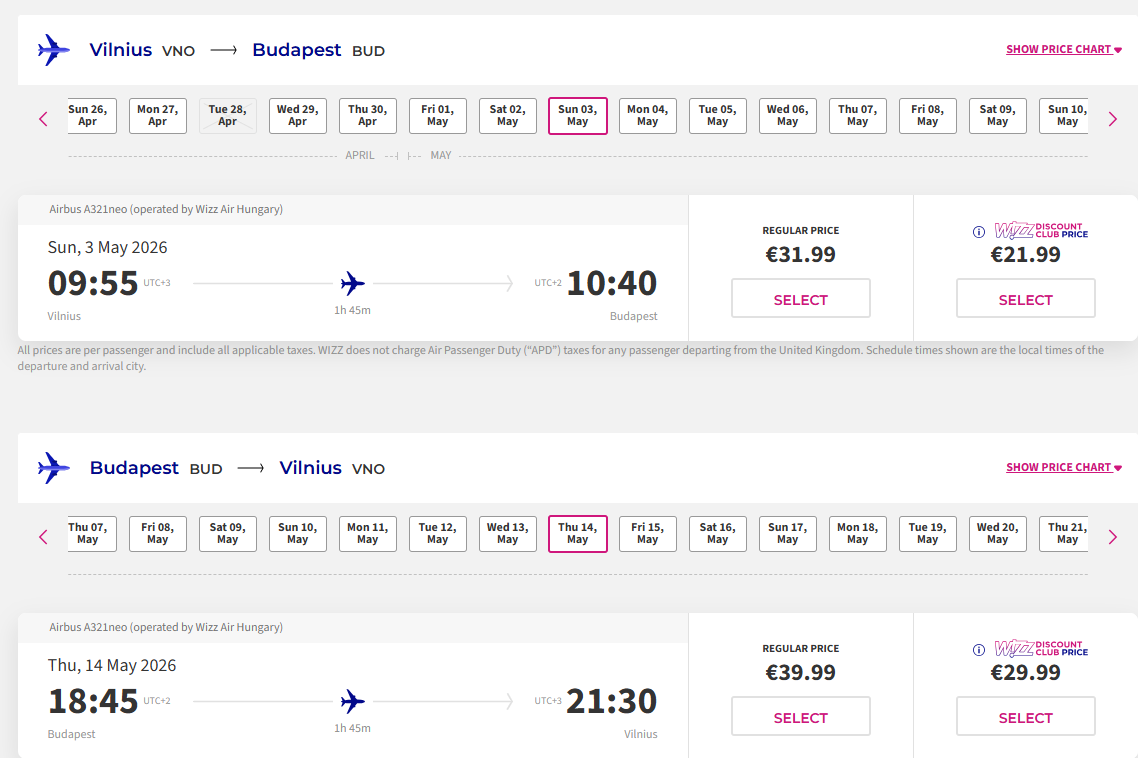Select the €21.99 Discount Club outbound fare
Screen dimensions: 1138x758
point(1025,299)
